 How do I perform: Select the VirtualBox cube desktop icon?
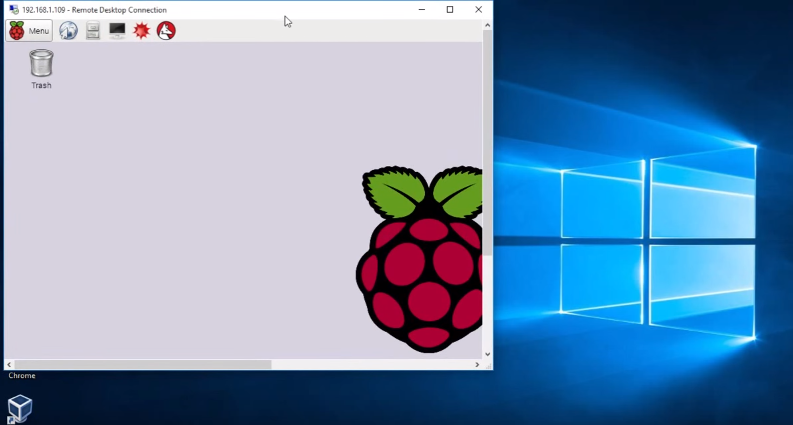pos(19,409)
